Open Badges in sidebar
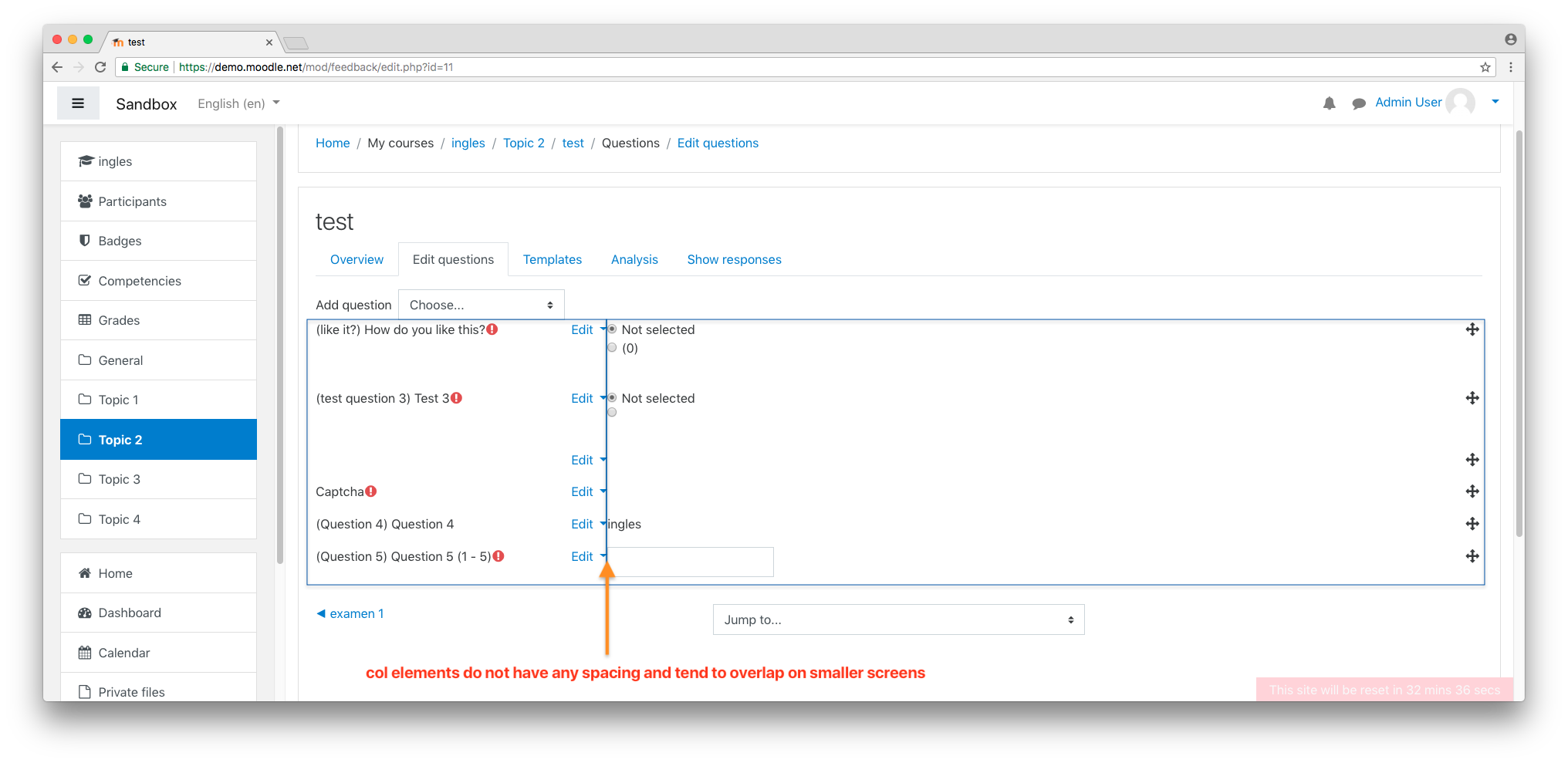The image size is (1568, 763). [x=158, y=241]
